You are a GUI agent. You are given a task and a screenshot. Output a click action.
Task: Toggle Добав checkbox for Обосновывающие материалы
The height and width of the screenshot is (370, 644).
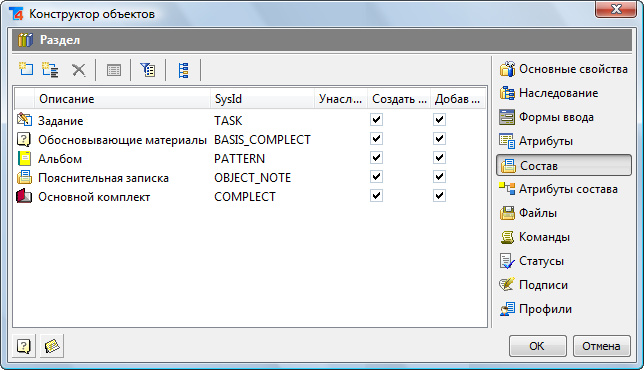pyautogui.click(x=439, y=138)
